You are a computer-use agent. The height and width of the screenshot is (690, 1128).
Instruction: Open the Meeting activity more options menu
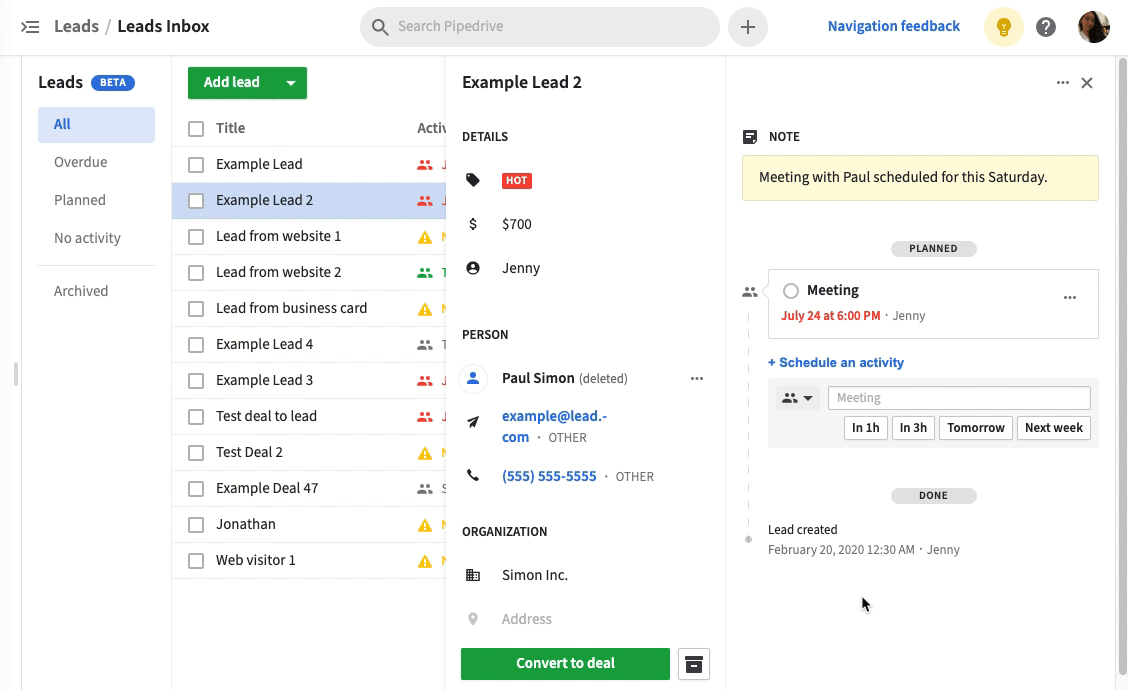(1070, 298)
